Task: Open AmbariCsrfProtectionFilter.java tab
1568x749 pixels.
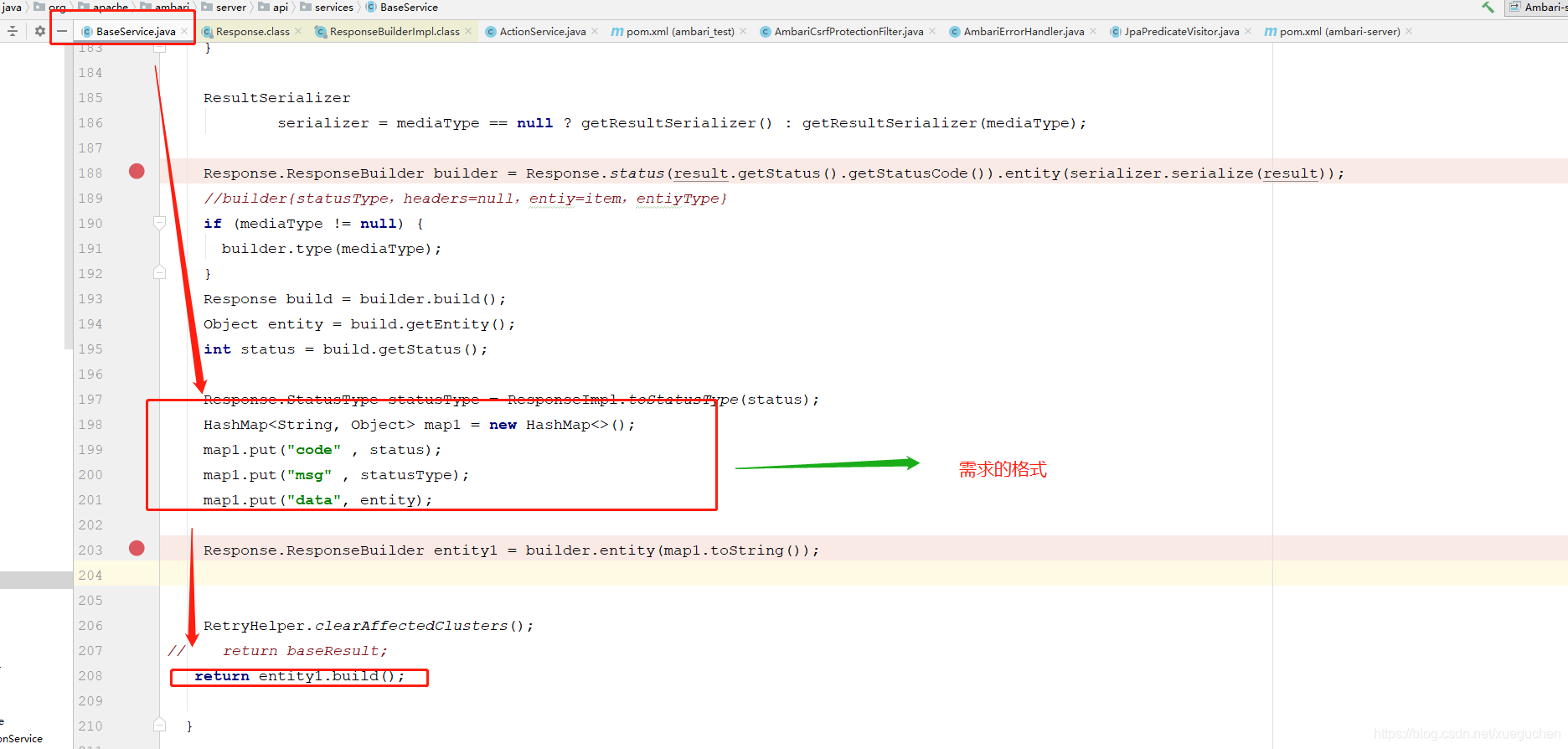Action: click(x=848, y=32)
